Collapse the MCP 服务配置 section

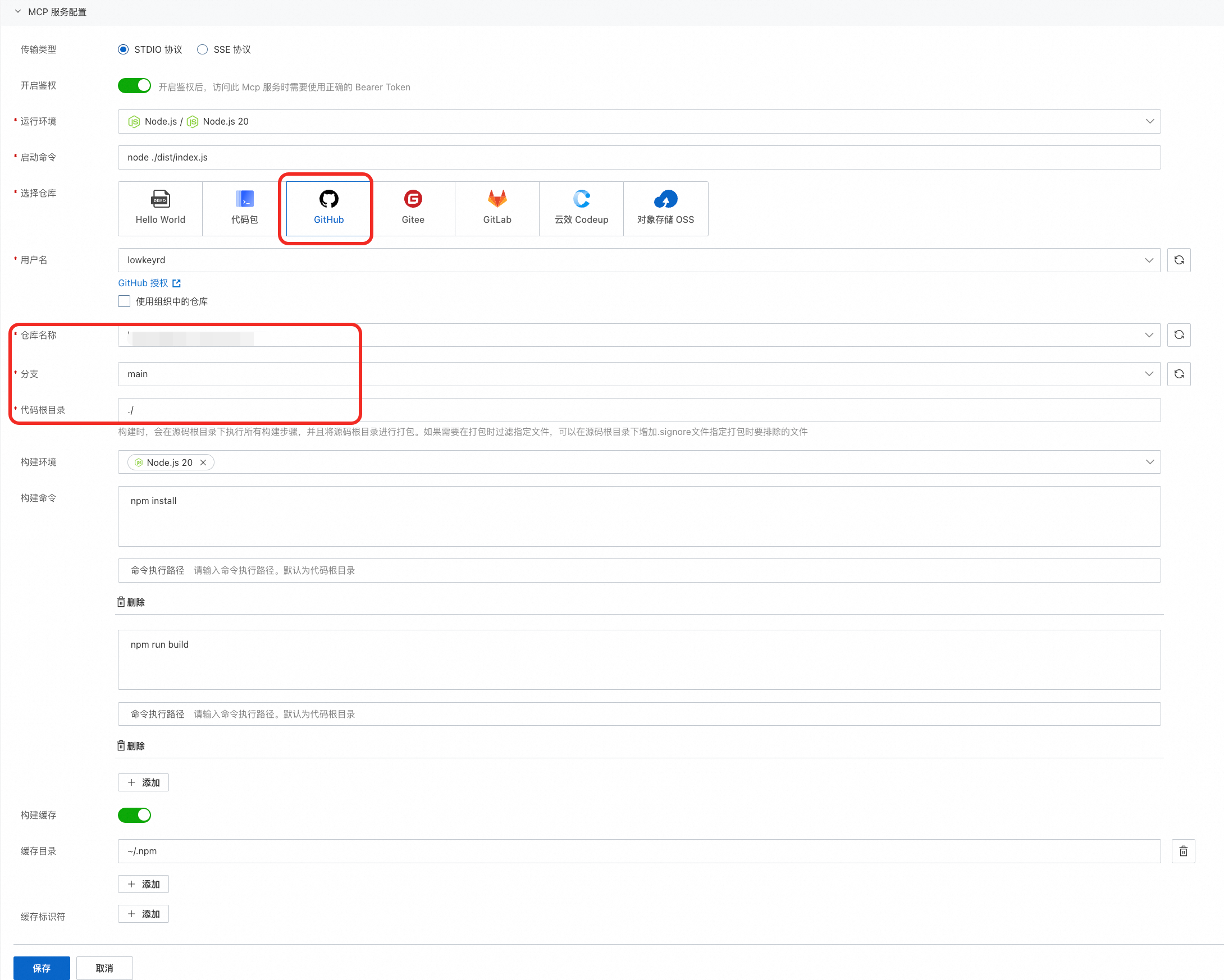[x=18, y=12]
